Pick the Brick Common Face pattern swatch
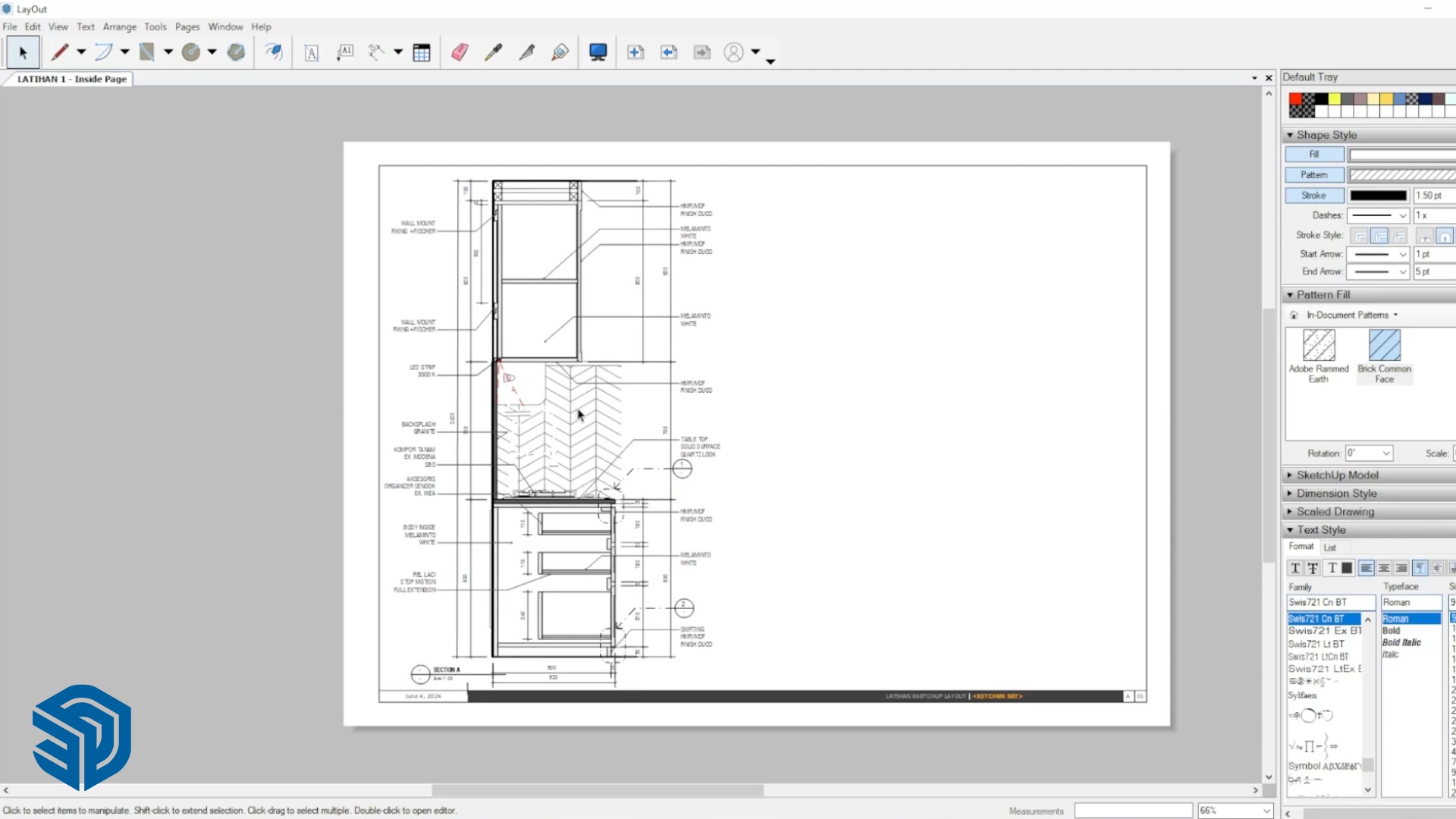The height and width of the screenshot is (819, 1456). click(1385, 346)
